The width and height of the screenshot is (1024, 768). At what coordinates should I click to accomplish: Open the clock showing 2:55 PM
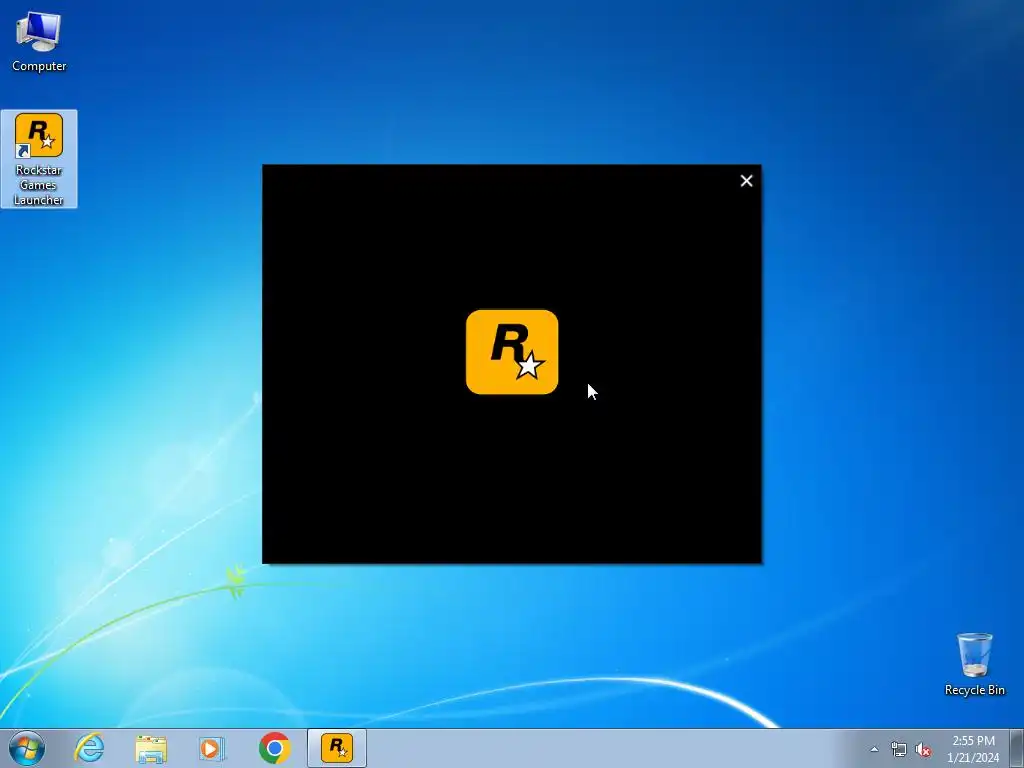pos(973,749)
